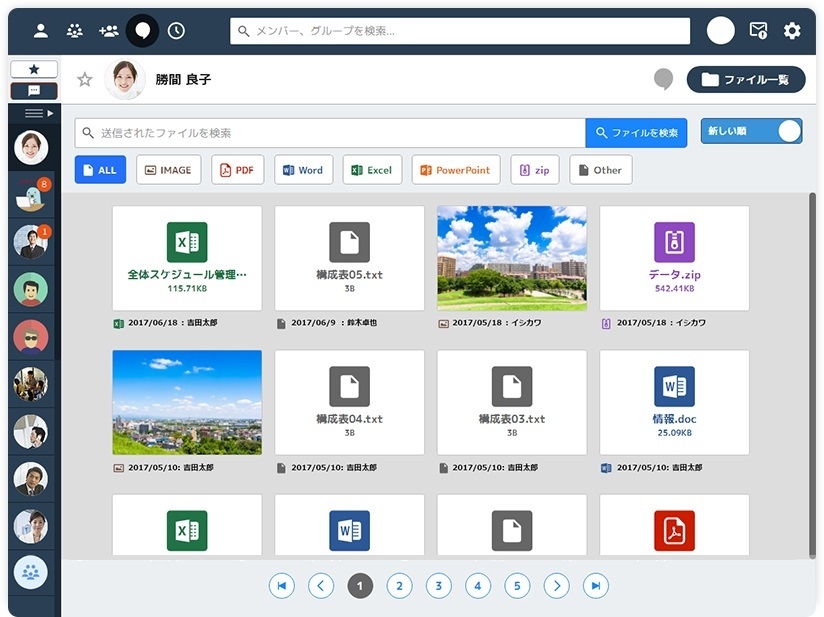The image size is (824, 617).
Task: Click the gray chat bubble icon
Action: click(x=663, y=80)
